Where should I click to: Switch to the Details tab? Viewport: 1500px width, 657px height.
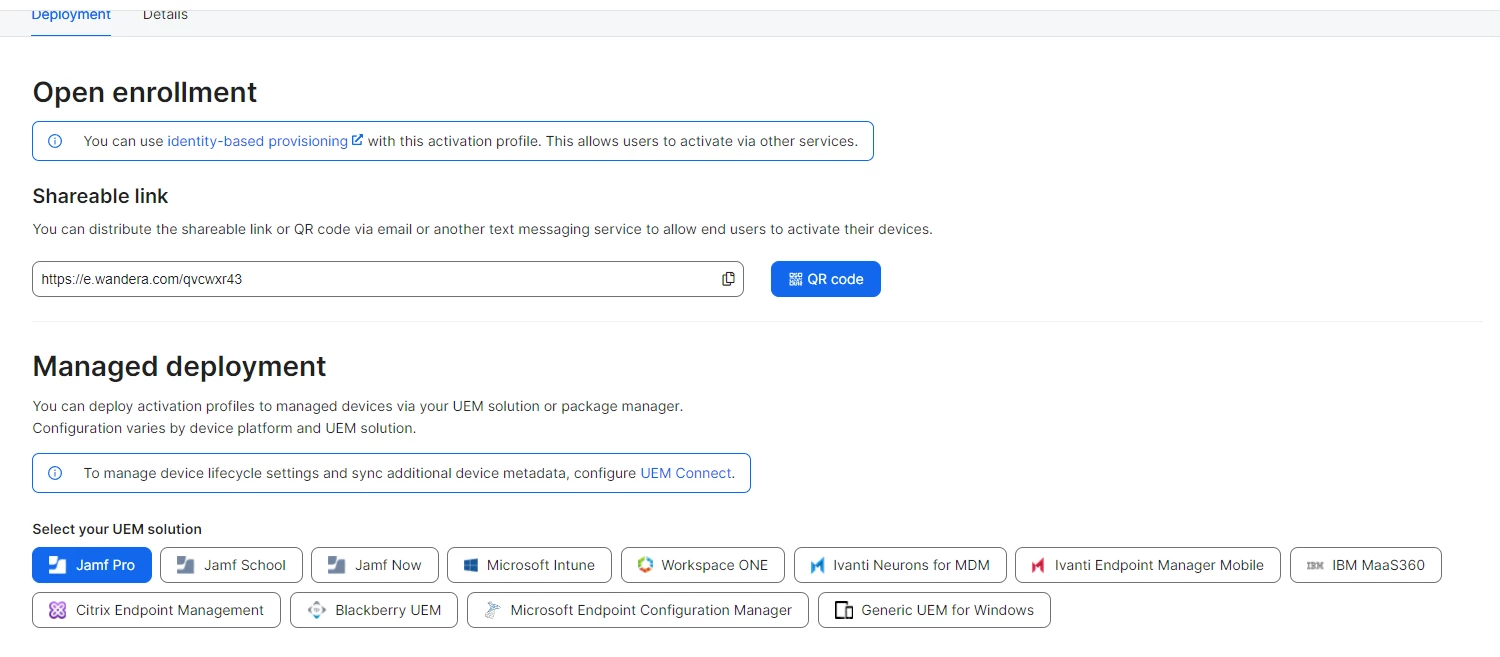click(165, 16)
